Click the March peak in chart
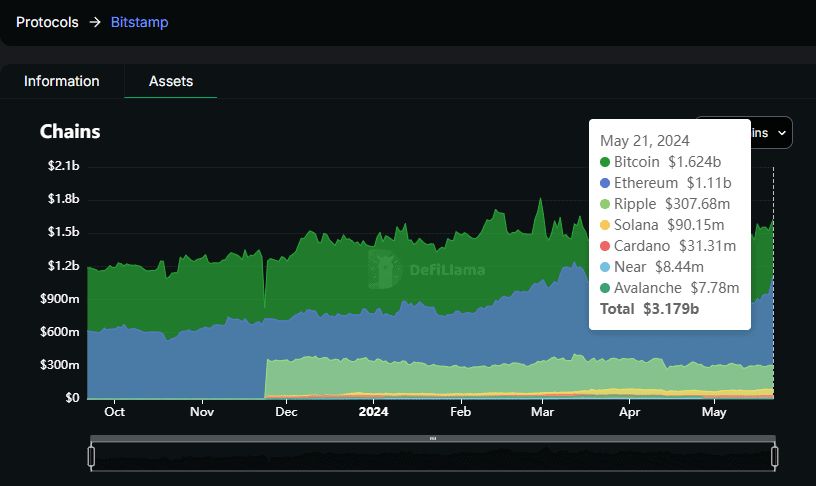Viewport: 816px width, 486px height. 540,200
